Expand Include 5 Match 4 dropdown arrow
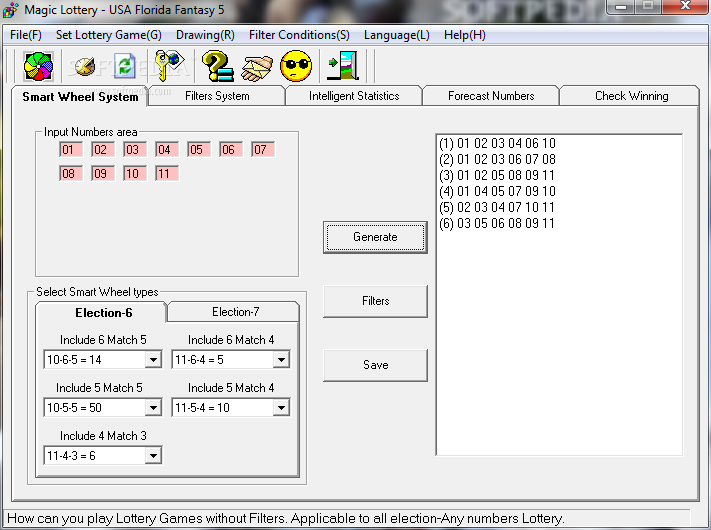Screen dimensions: 711x530 [281, 408]
